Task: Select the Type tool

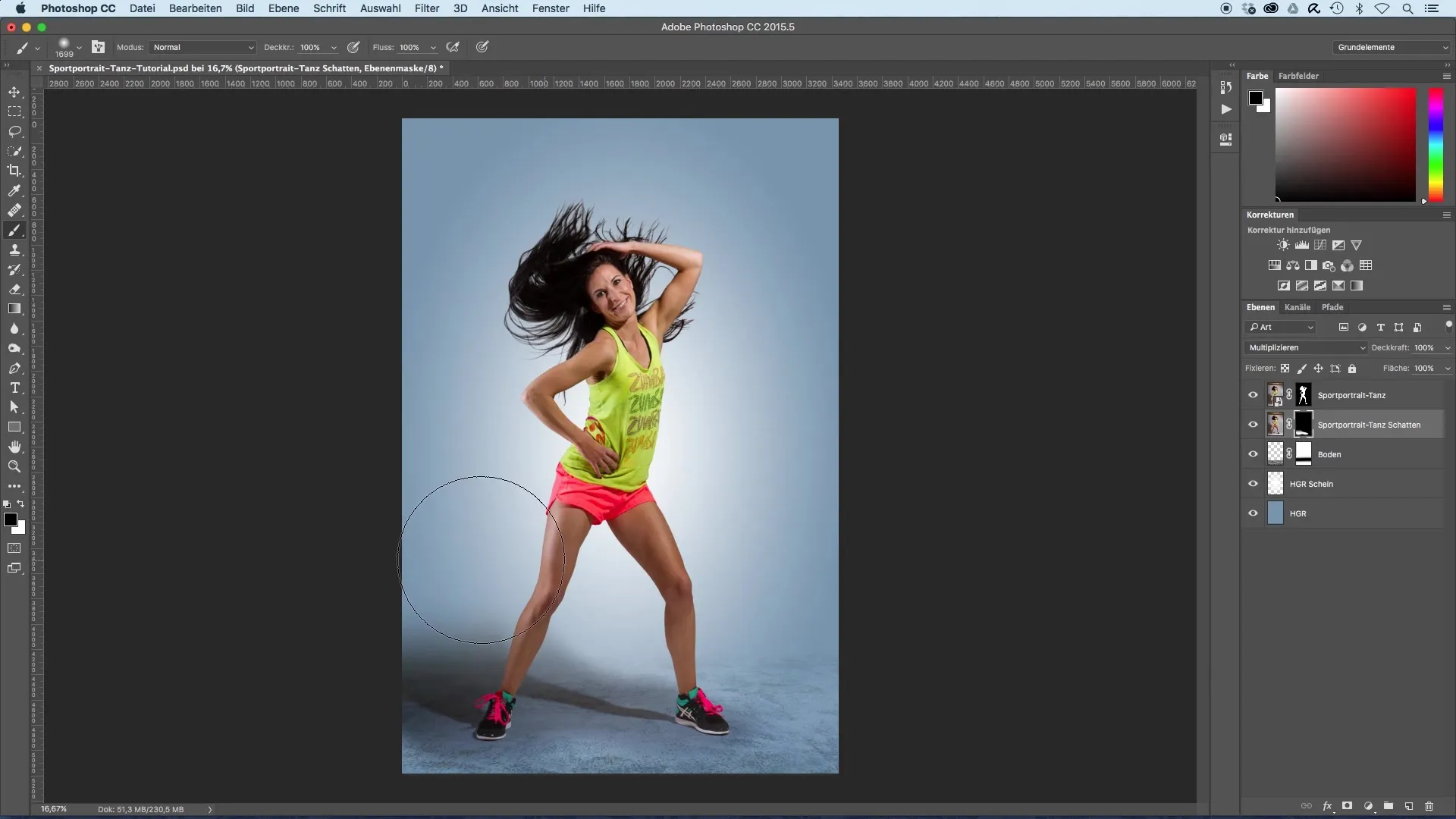Action: coord(14,388)
